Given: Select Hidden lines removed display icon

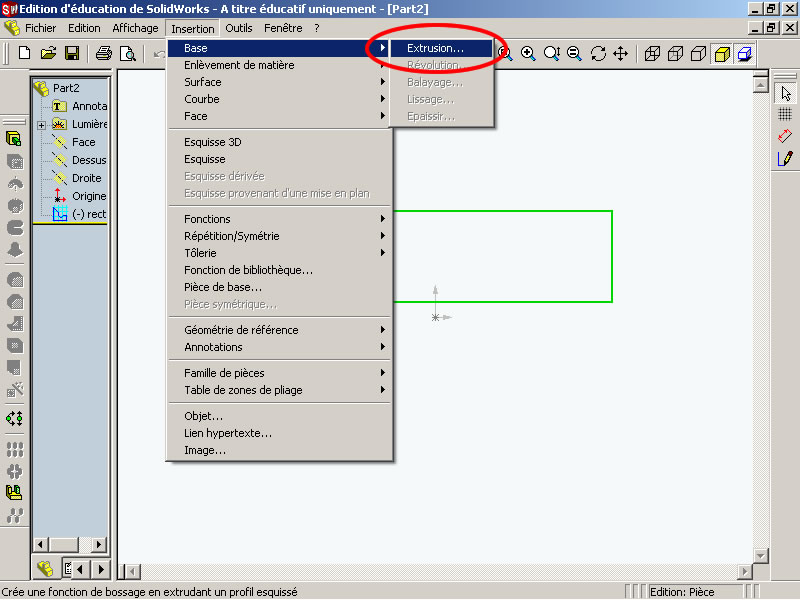Looking at the screenshot, I should pos(698,54).
